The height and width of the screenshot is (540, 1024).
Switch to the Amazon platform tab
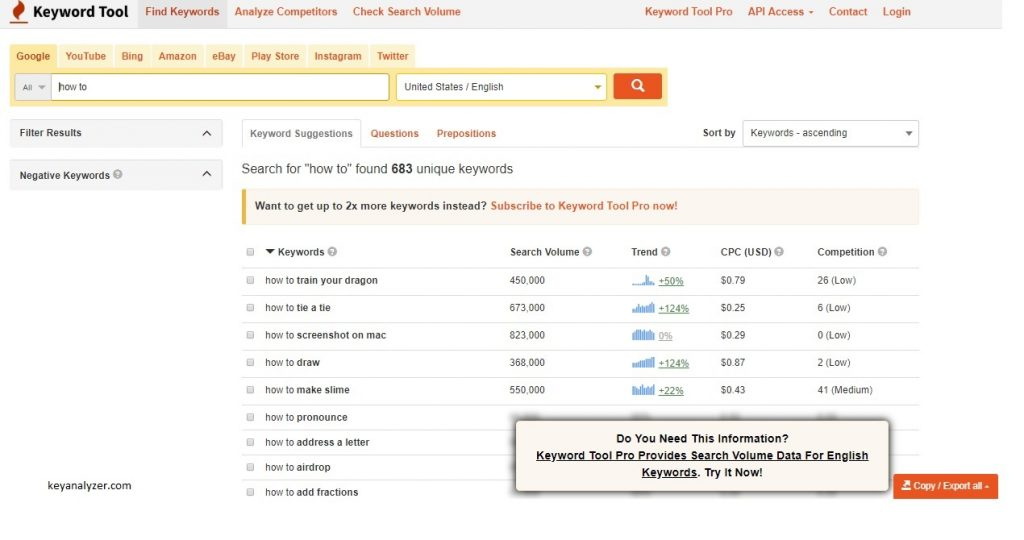tap(177, 56)
